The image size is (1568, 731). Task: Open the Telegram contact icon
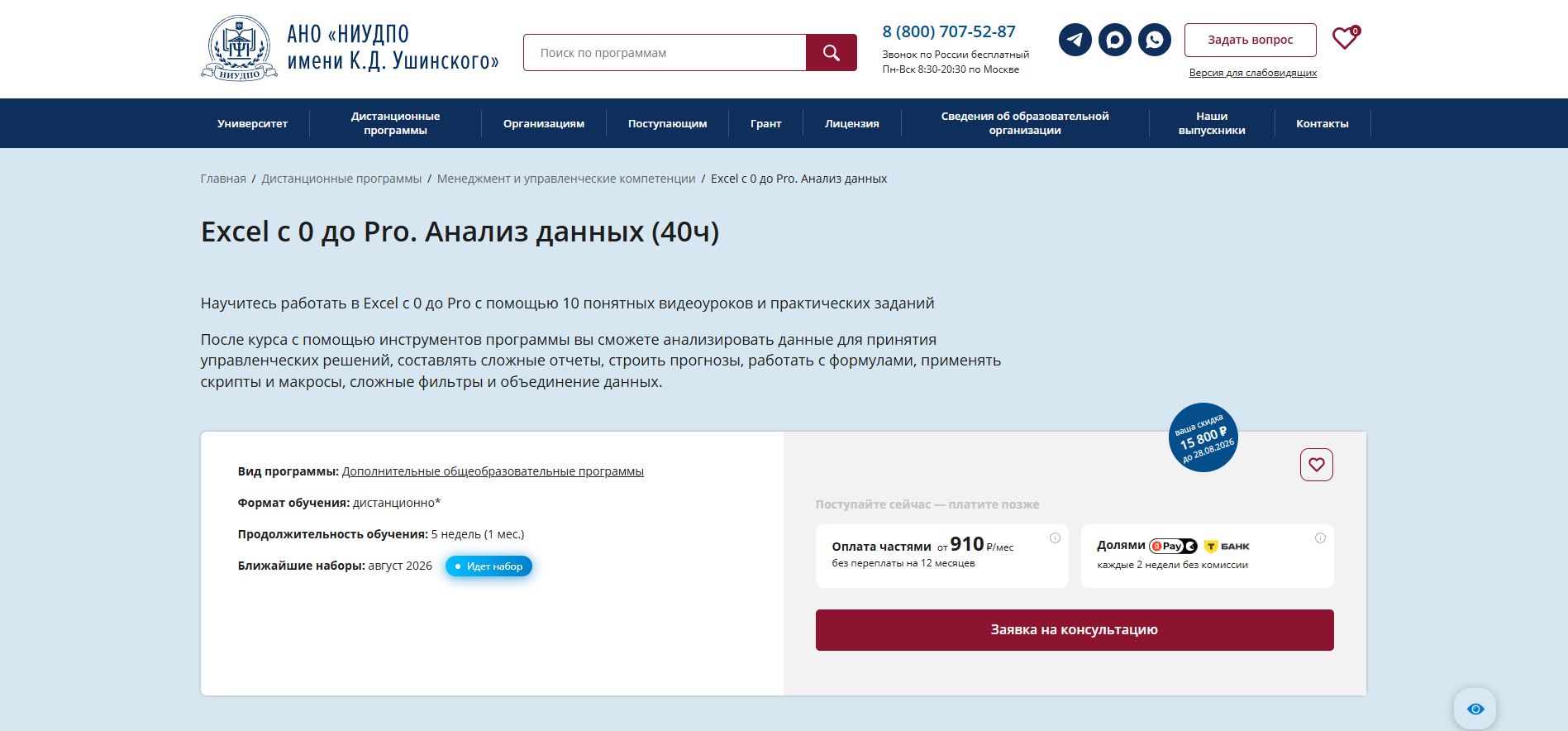point(1075,40)
